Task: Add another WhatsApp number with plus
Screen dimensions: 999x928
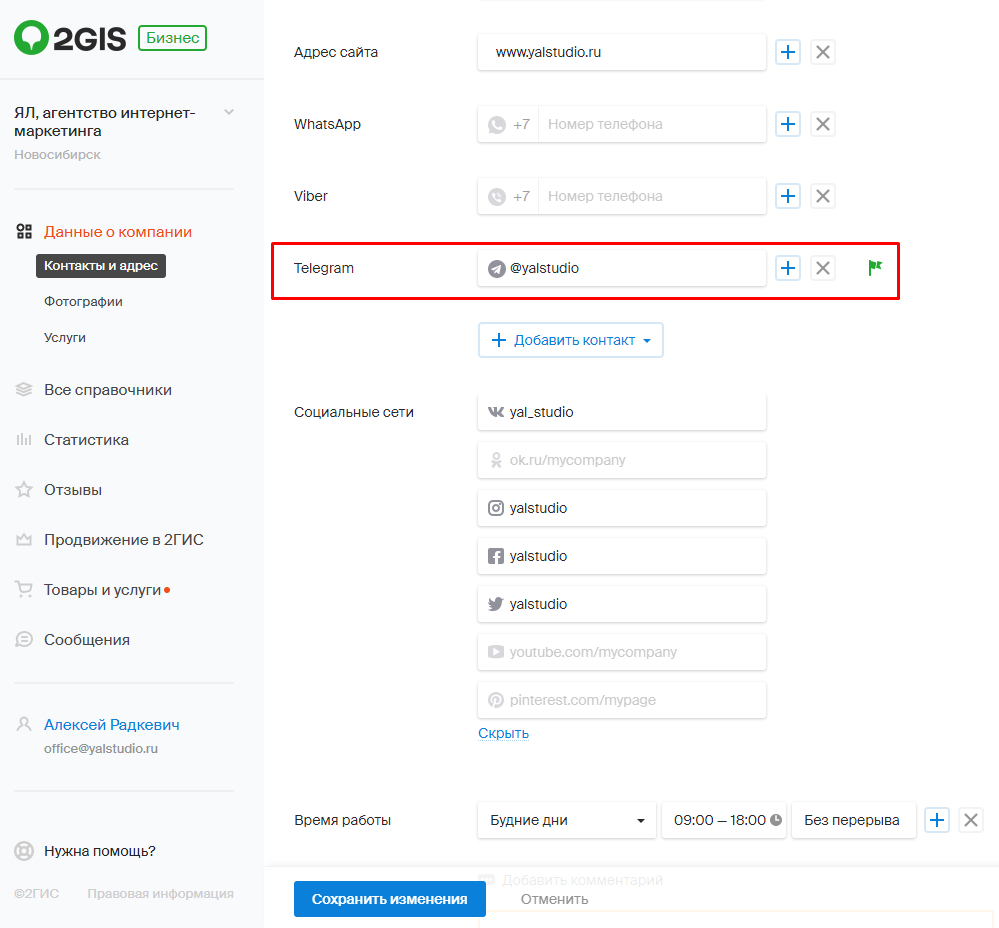Action: click(788, 124)
